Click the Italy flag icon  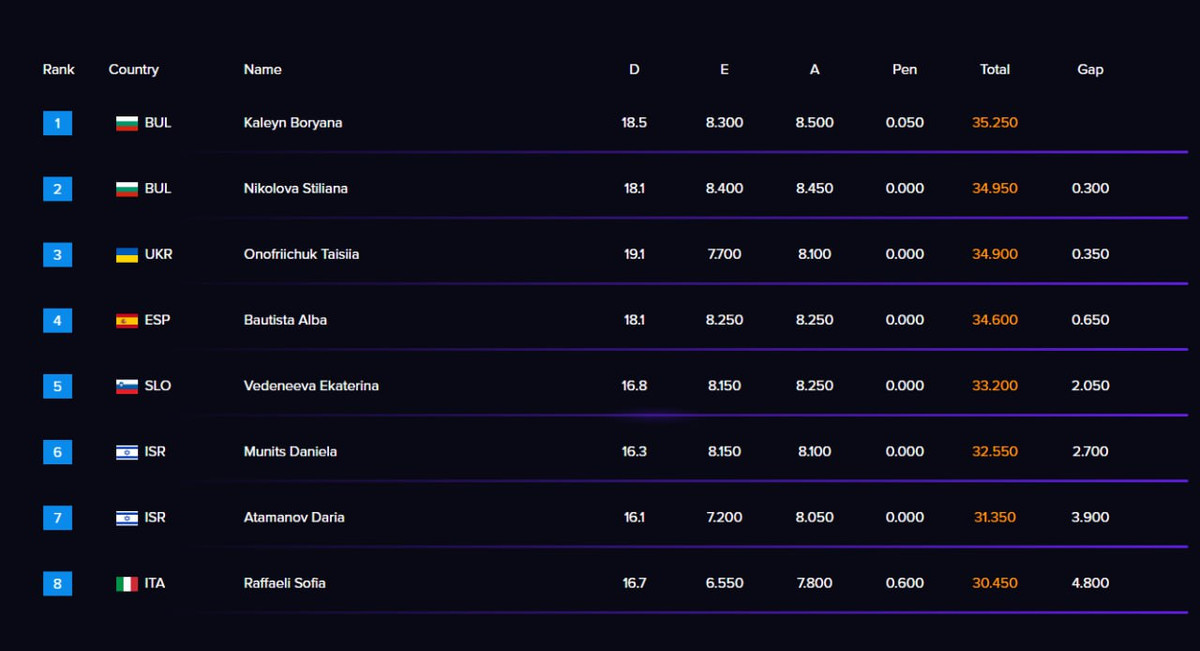[127, 584]
